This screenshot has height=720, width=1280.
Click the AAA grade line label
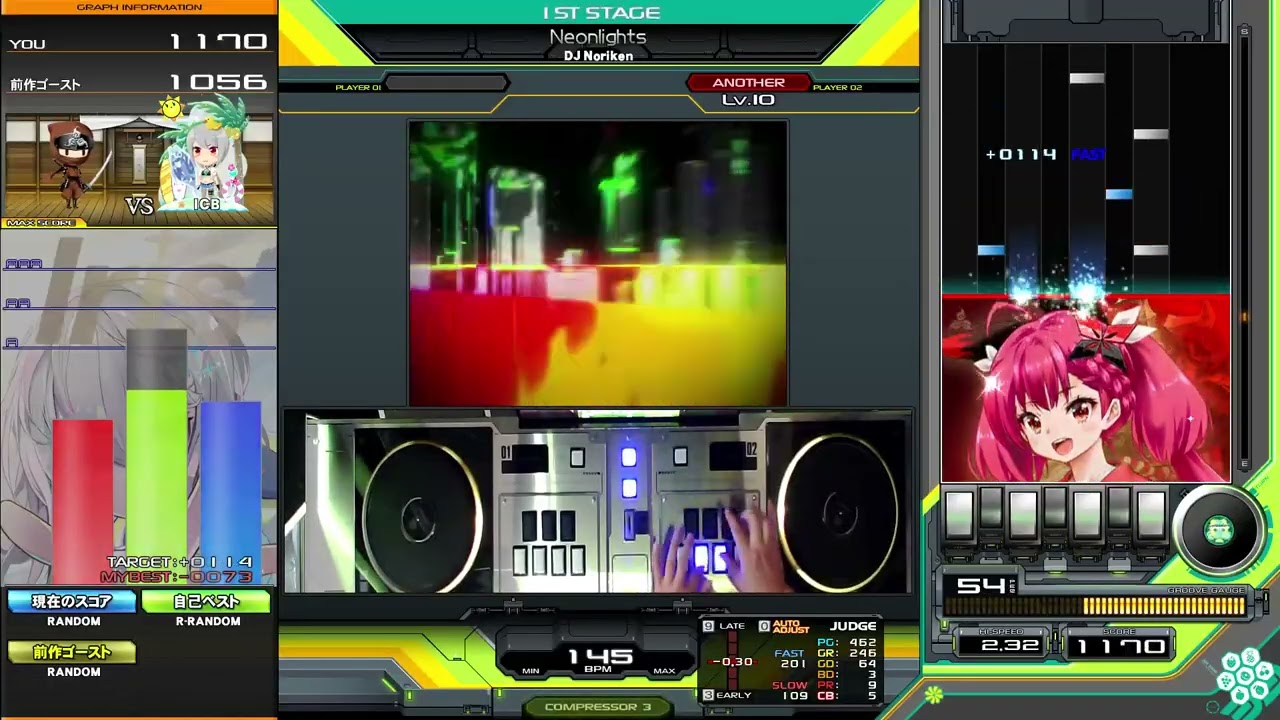(x=24, y=264)
